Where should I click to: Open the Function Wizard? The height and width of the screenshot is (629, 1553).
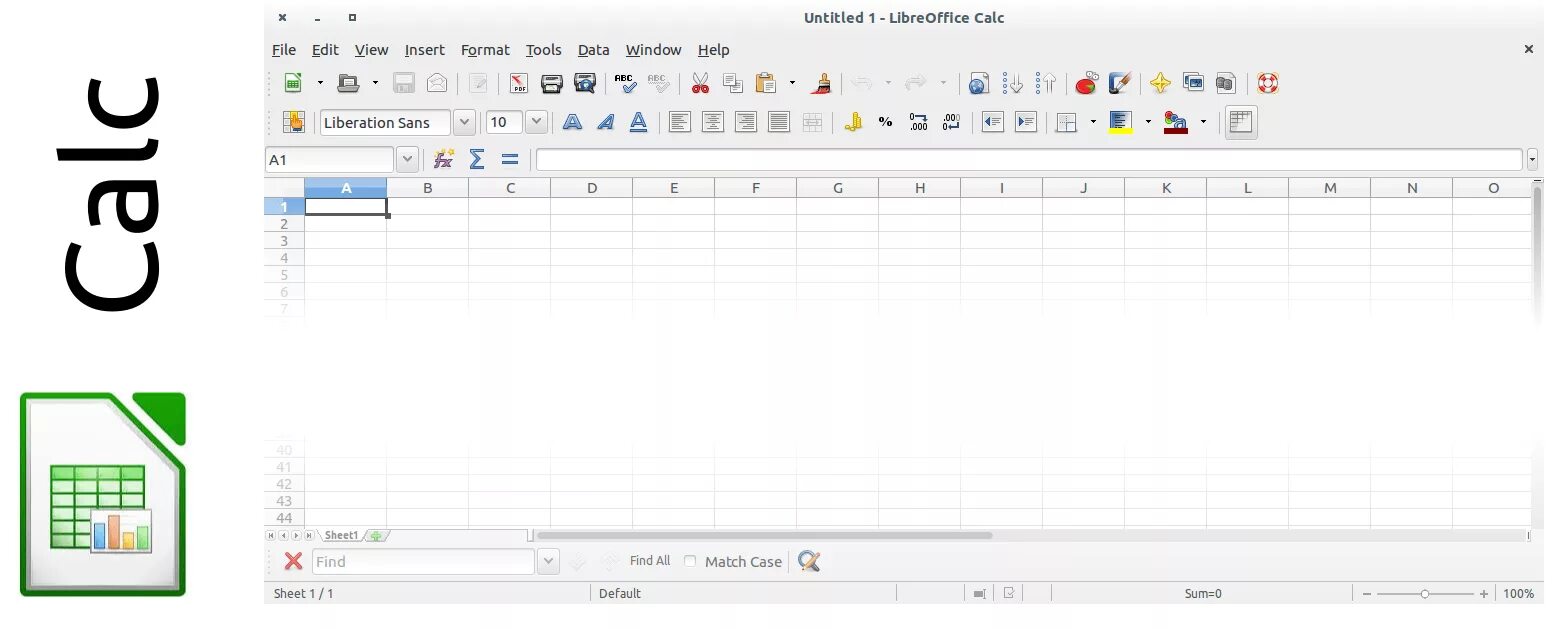[444, 159]
